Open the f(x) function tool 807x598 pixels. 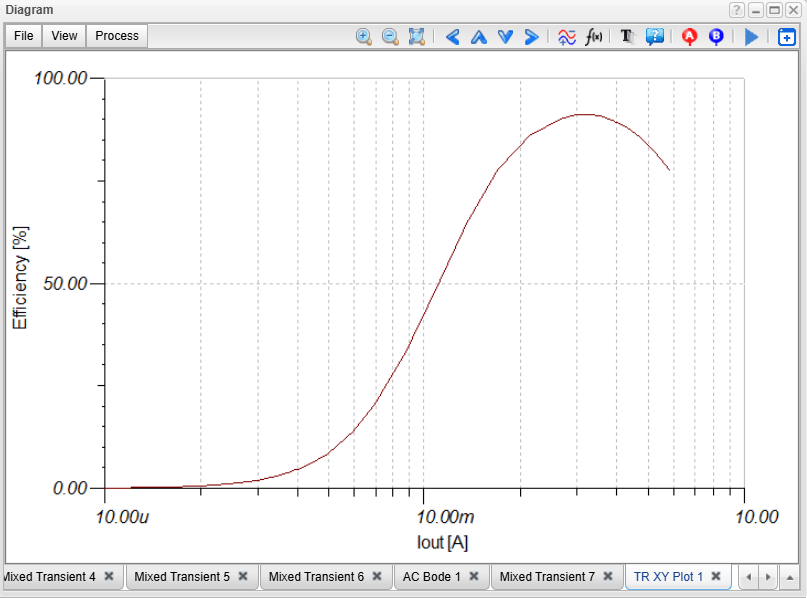coord(594,37)
